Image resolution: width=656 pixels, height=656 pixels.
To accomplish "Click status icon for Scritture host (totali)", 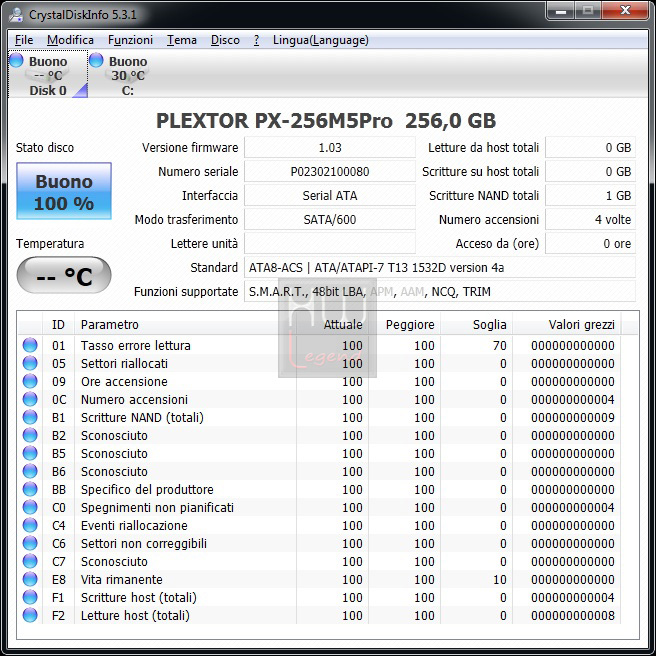I will [30, 597].
